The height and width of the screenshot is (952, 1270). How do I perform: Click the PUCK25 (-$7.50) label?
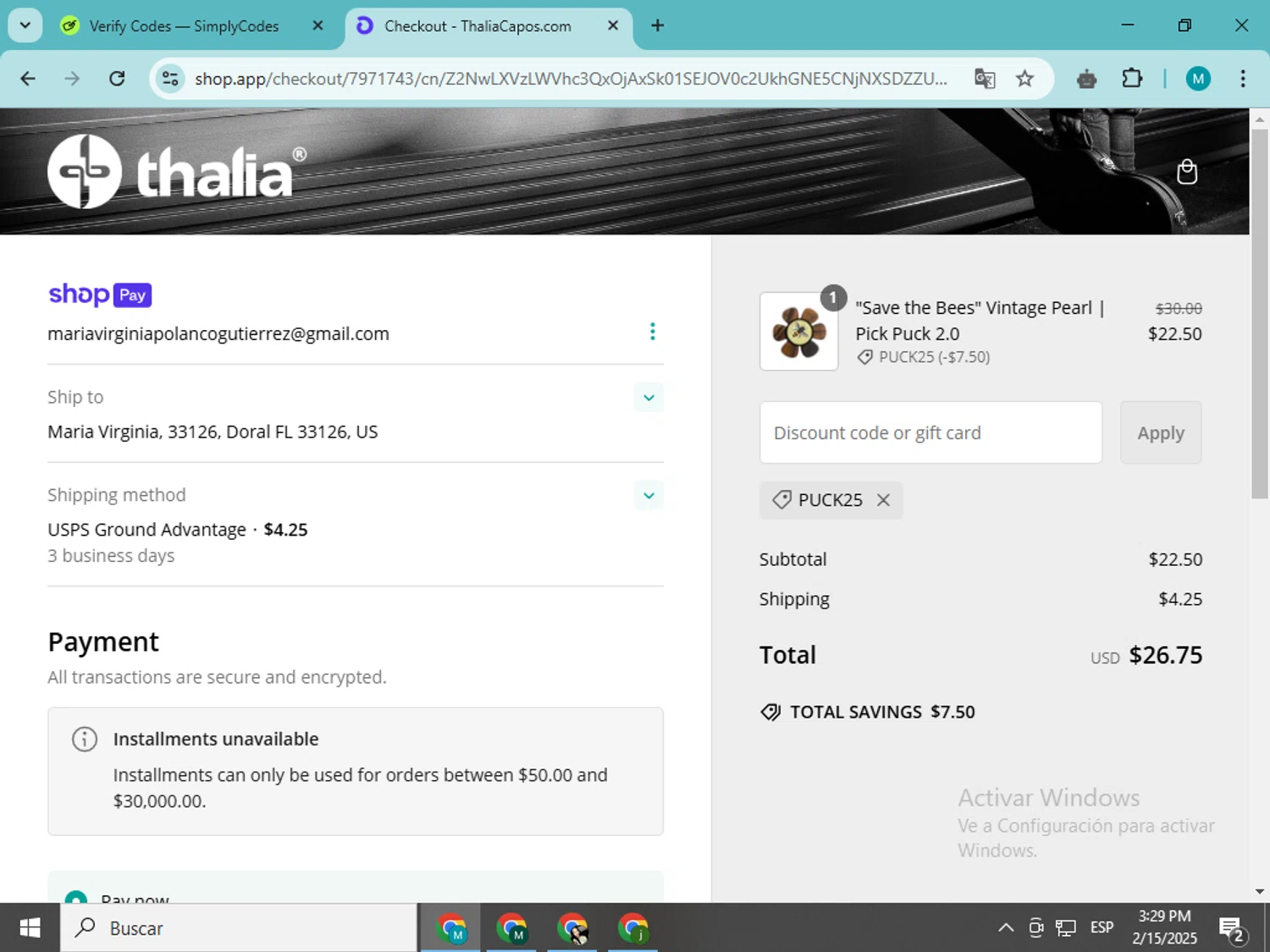934,357
